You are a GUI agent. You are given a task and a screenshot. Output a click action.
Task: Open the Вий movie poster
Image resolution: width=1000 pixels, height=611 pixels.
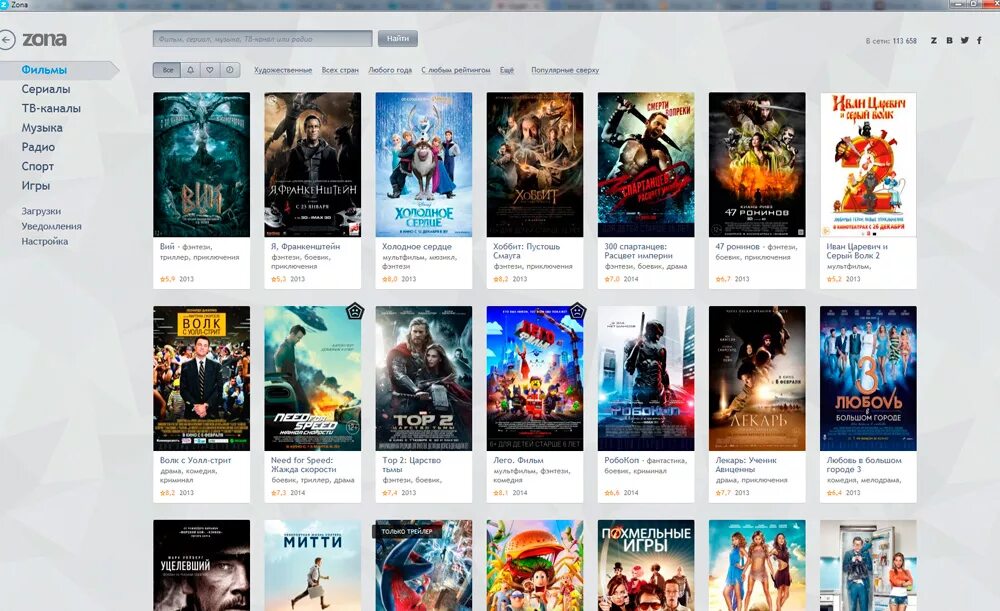(202, 165)
